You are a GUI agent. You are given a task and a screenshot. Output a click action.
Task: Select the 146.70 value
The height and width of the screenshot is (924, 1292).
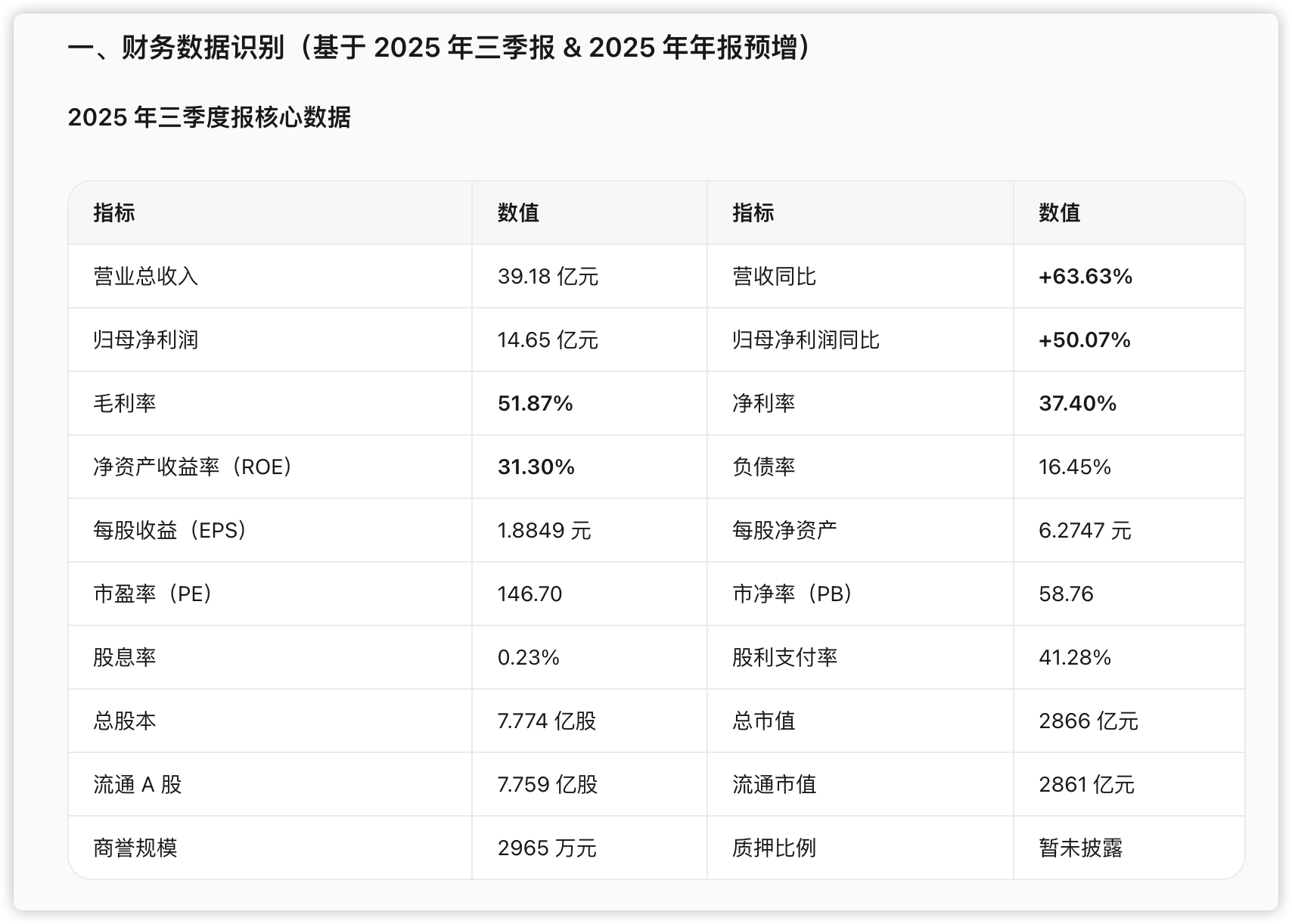pos(530,594)
